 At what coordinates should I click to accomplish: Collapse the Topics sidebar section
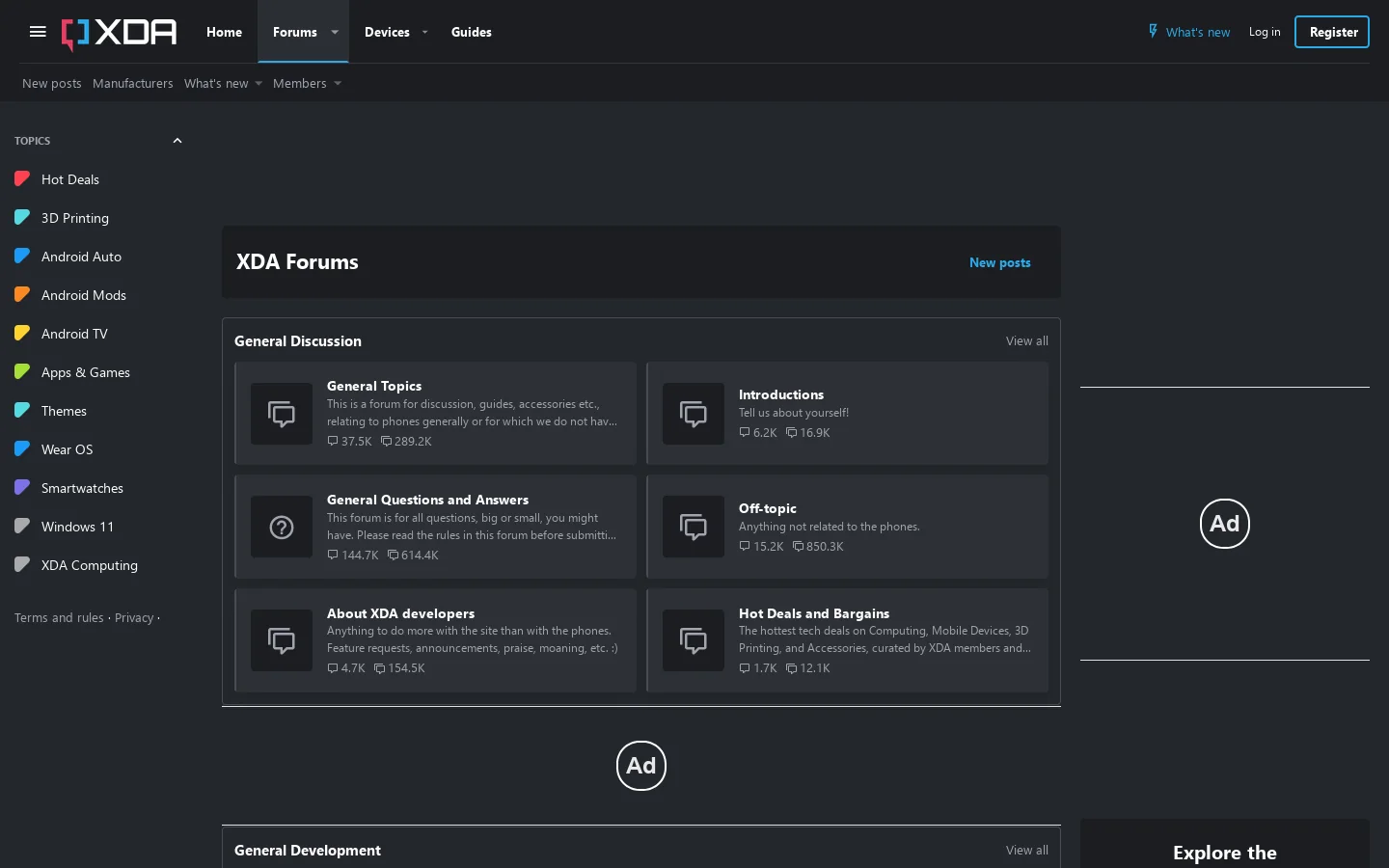tap(177, 141)
